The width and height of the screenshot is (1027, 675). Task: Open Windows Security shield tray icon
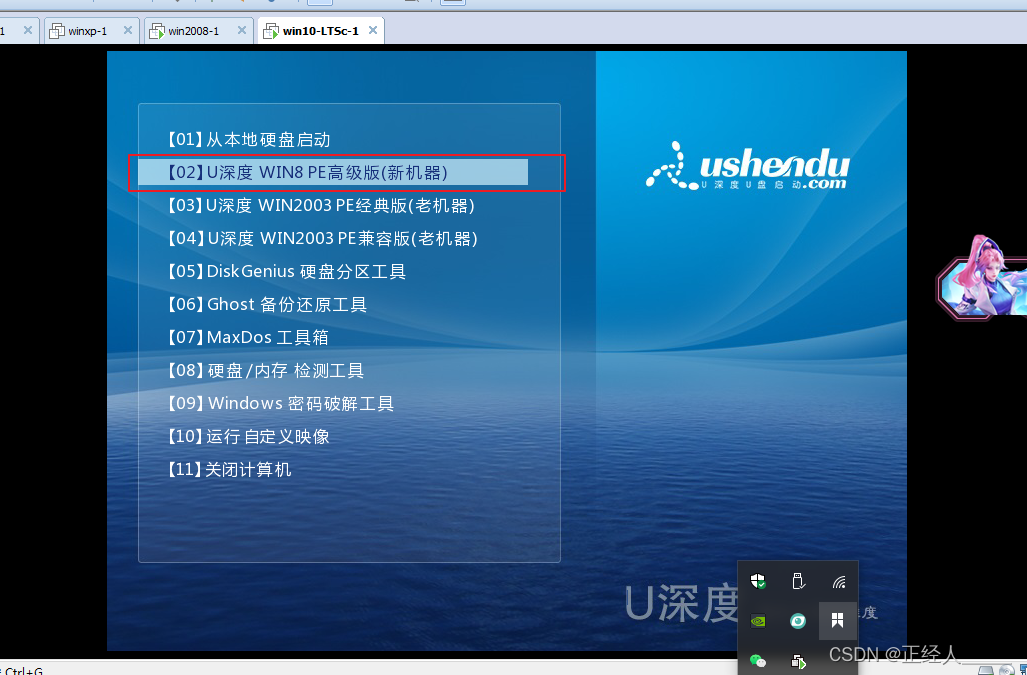758,581
